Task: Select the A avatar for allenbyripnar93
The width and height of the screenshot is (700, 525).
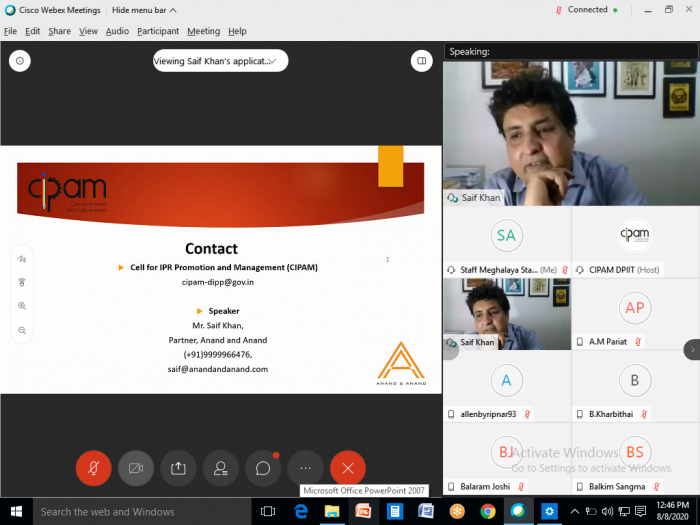Action: point(506,380)
